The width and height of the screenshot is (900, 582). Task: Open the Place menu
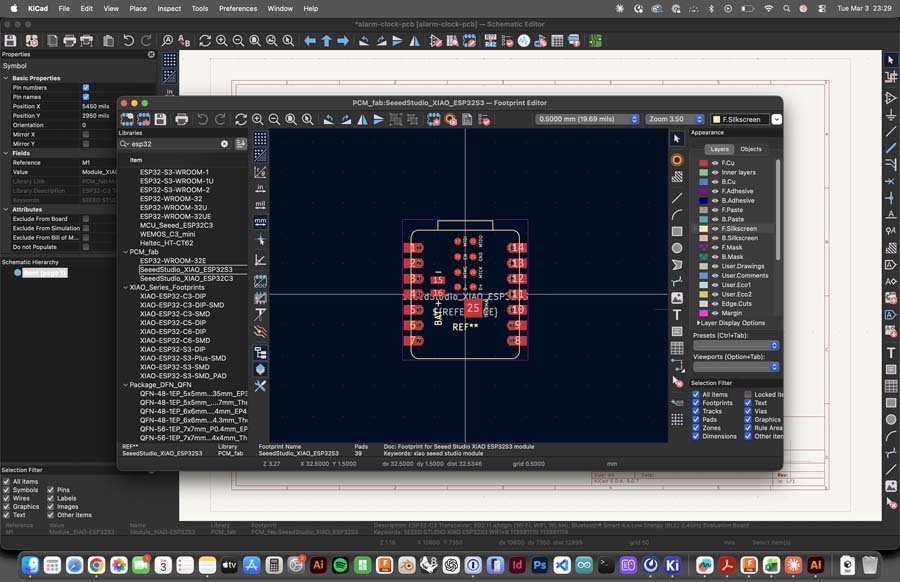pyautogui.click(x=138, y=9)
